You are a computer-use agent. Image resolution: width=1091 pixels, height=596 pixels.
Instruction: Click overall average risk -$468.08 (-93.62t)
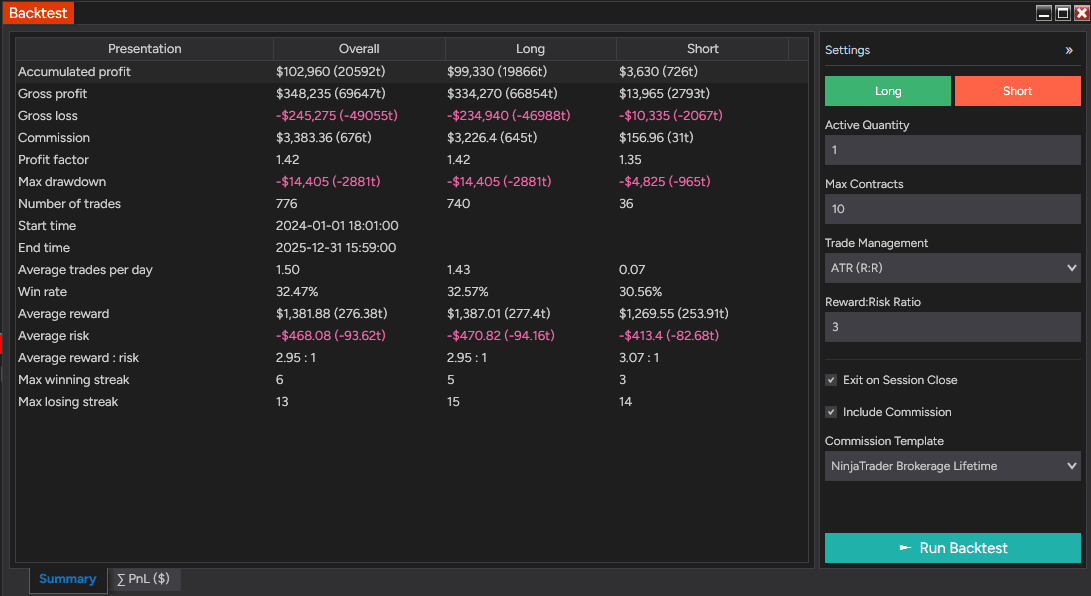[x=331, y=336]
